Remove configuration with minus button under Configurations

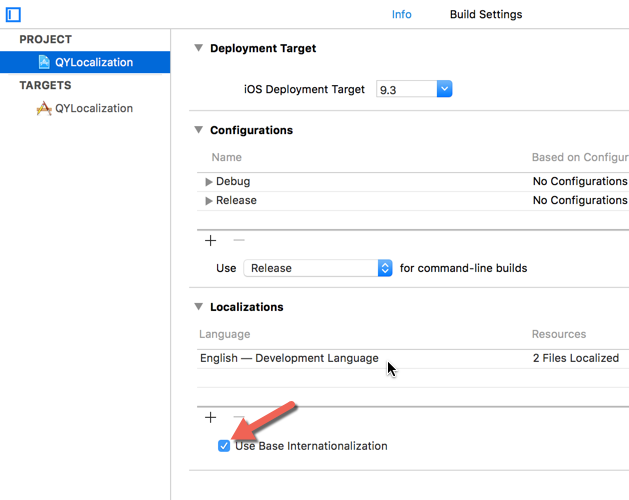(x=239, y=240)
